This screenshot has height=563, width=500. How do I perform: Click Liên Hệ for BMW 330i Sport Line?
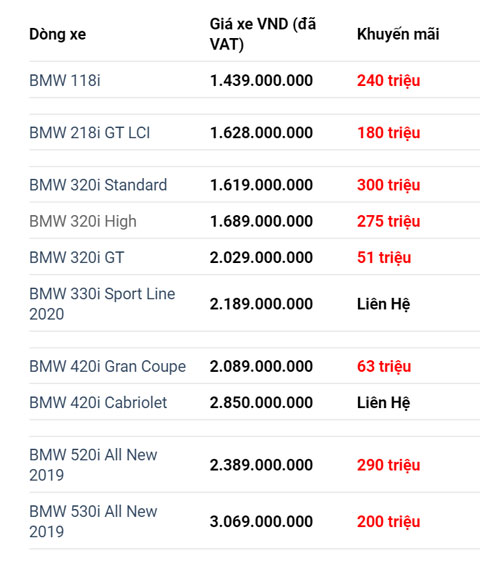[383, 304]
